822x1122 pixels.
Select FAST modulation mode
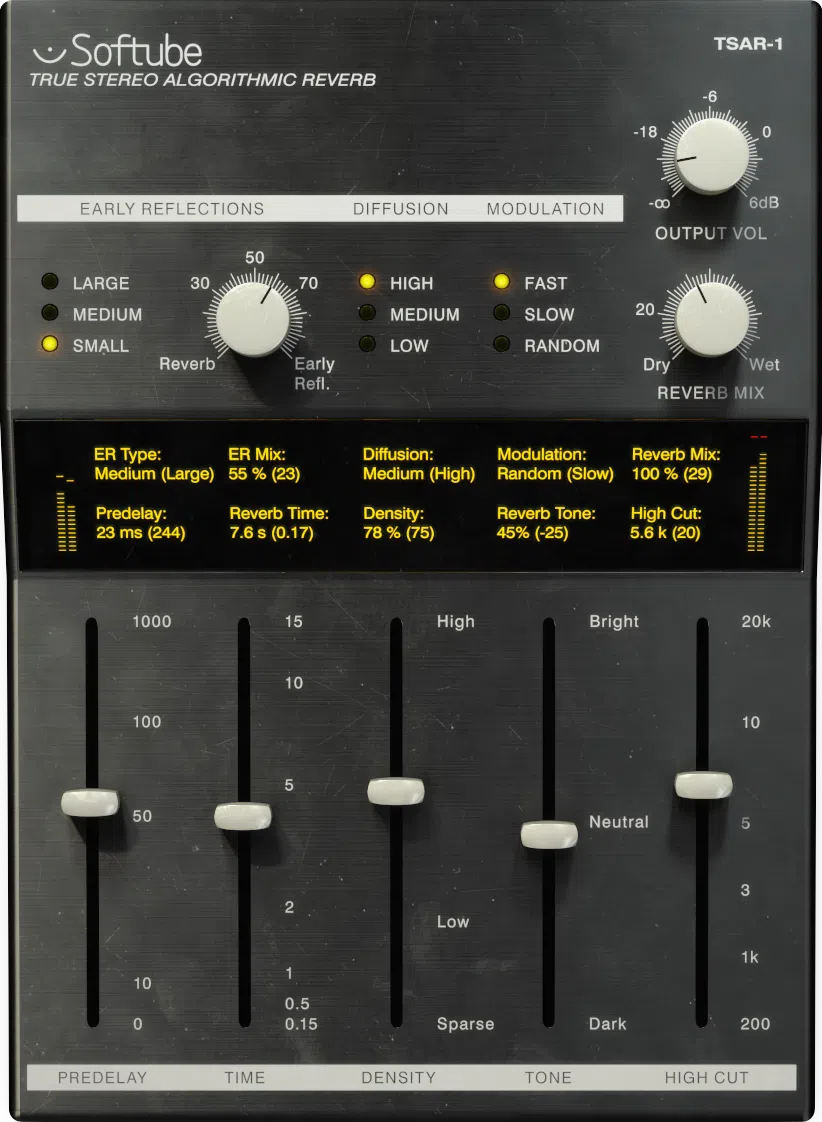[502, 282]
